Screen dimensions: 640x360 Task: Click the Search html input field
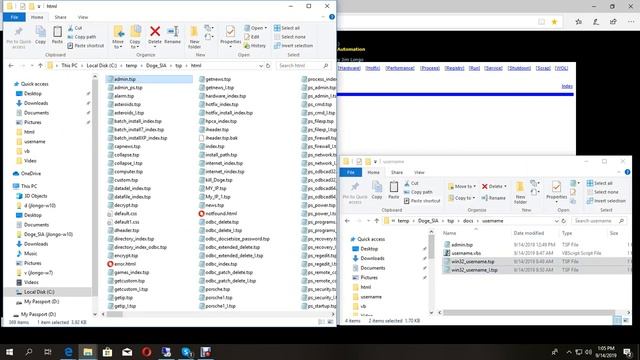pos(303,66)
